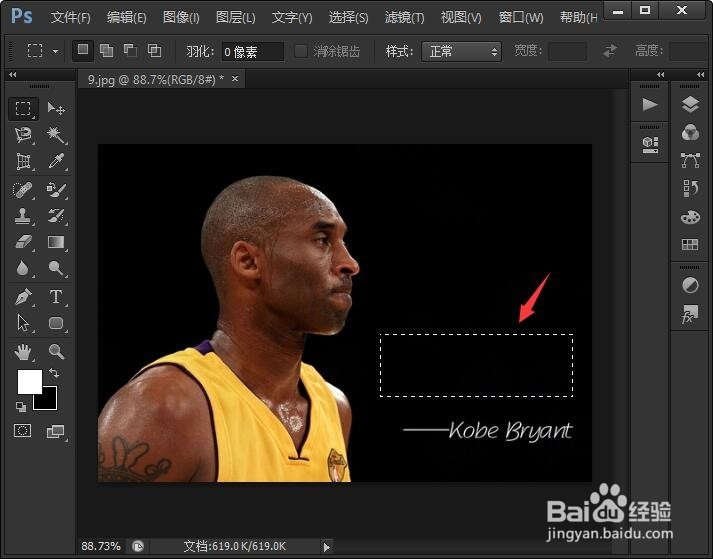Viewport: 713px width, 559px height.
Task: Select the Horizontal Type tool
Action: (56, 297)
